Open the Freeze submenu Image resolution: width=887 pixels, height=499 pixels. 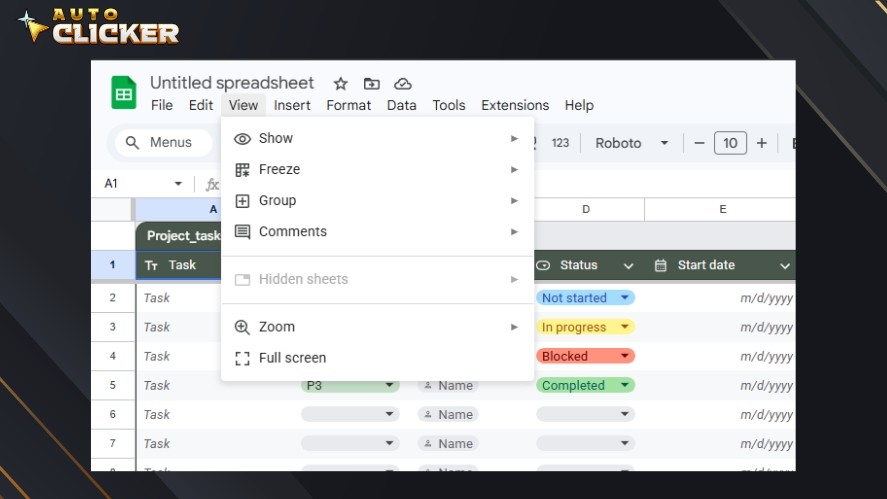point(279,170)
